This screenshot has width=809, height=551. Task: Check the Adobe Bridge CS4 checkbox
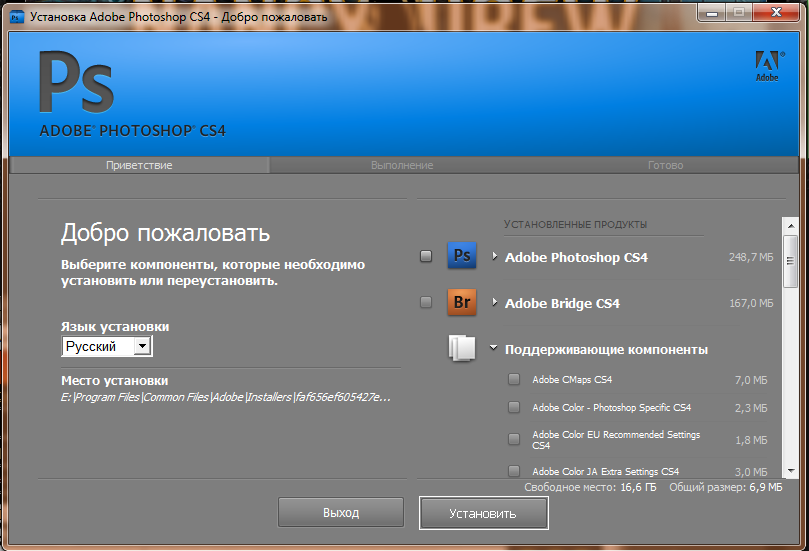426,302
